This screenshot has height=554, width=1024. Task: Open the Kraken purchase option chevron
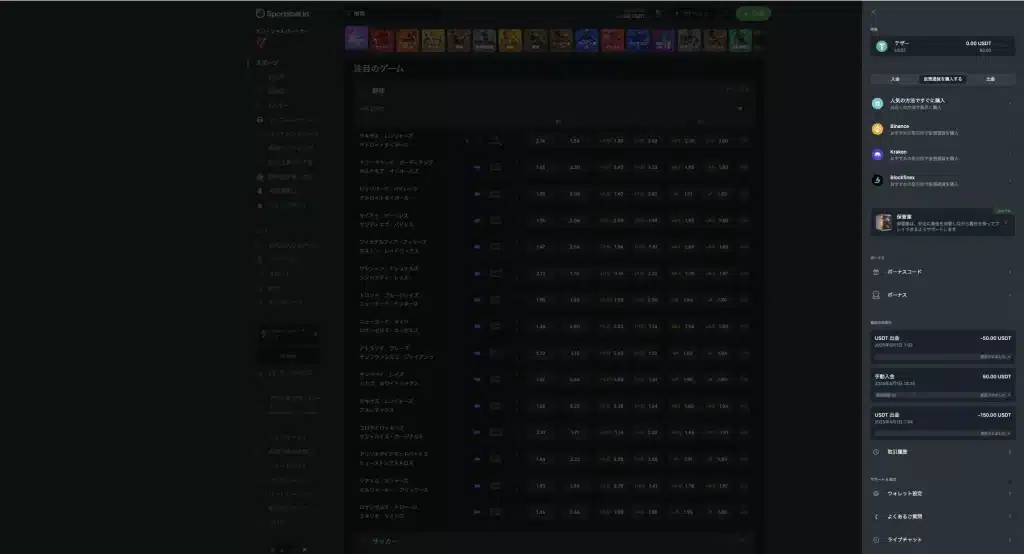(x=1008, y=154)
